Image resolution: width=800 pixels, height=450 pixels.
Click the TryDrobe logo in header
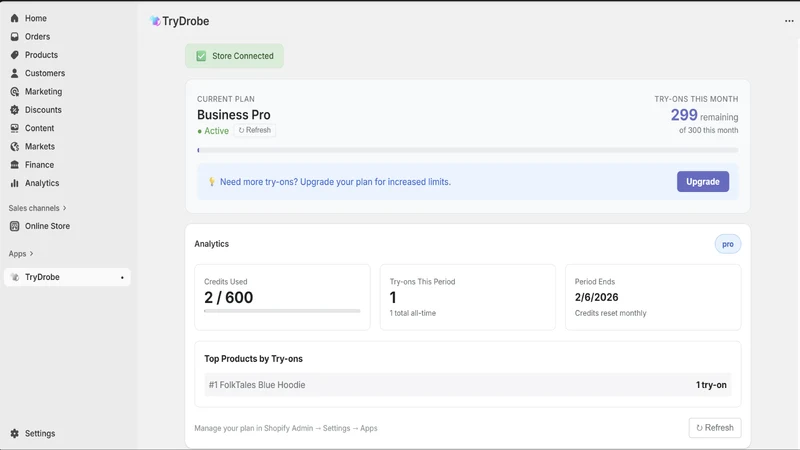(155, 21)
